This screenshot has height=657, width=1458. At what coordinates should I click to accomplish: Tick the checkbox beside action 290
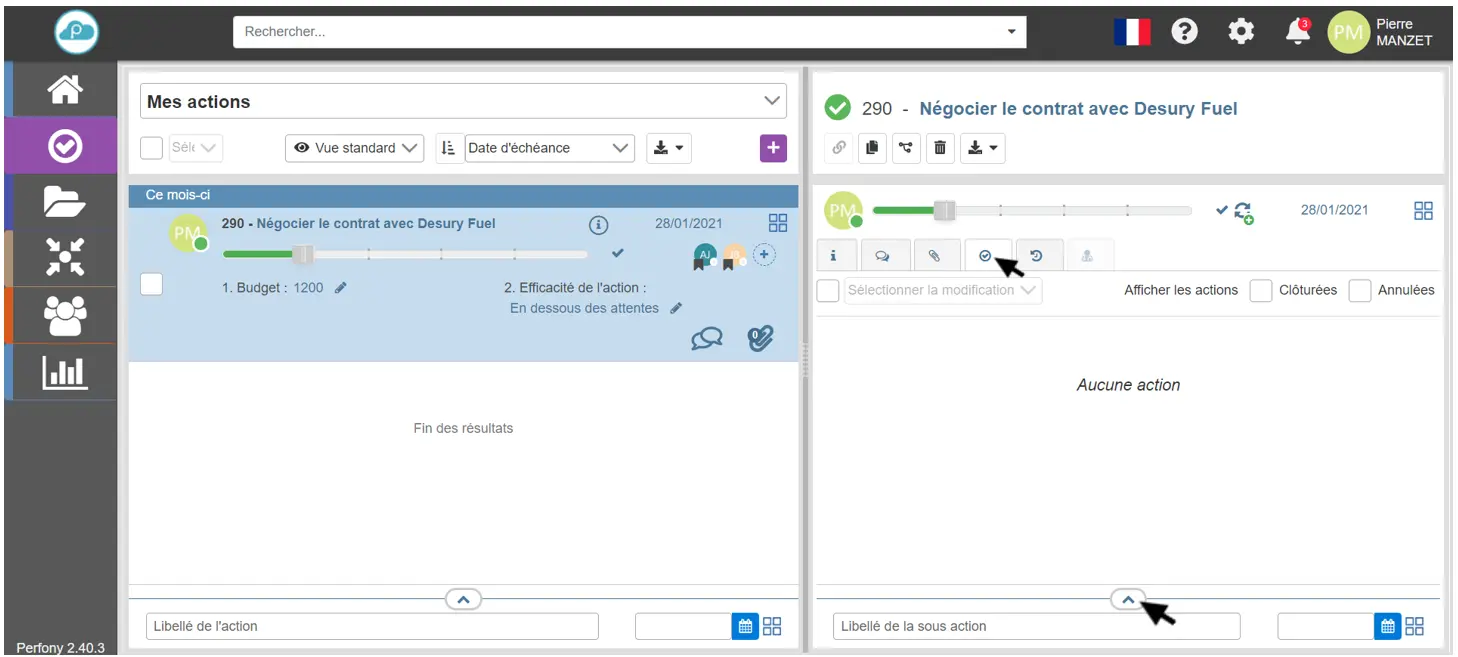(151, 285)
